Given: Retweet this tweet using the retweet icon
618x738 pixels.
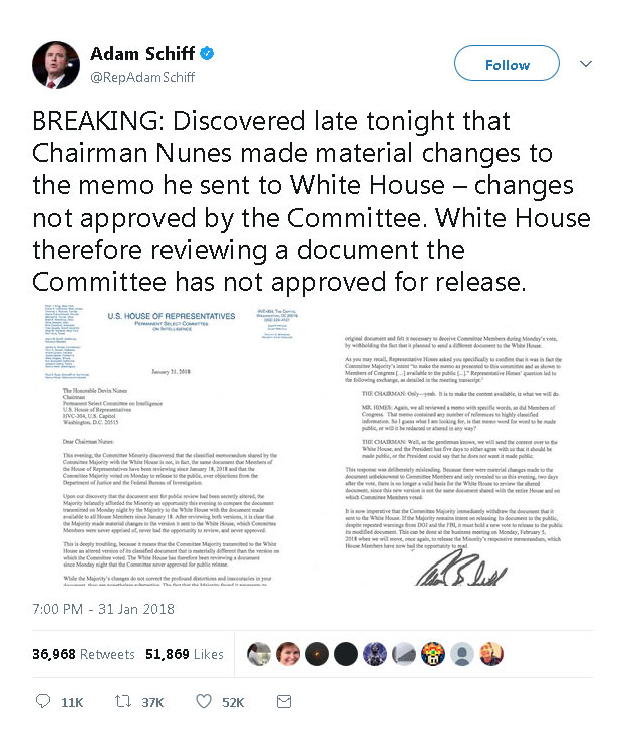Looking at the screenshot, I should click(x=120, y=702).
